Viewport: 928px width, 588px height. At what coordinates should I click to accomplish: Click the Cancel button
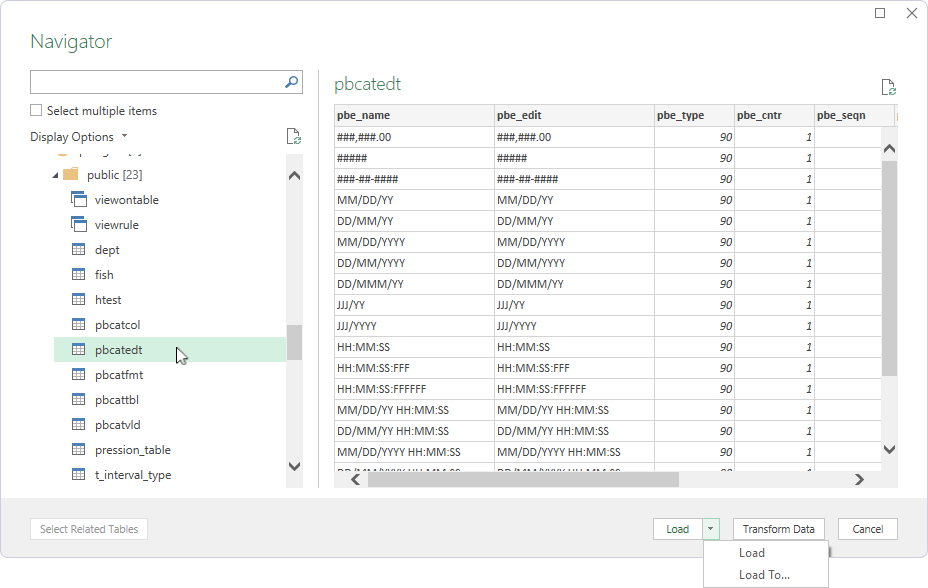pyautogui.click(x=867, y=529)
